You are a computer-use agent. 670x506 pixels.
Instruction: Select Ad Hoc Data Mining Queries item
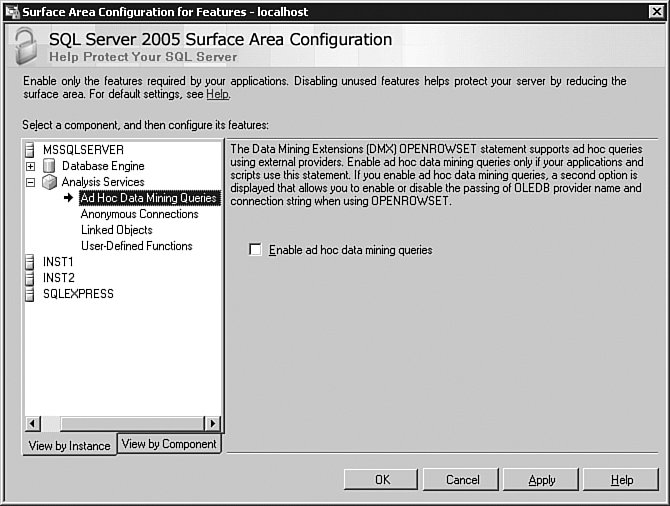click(150, 198)
